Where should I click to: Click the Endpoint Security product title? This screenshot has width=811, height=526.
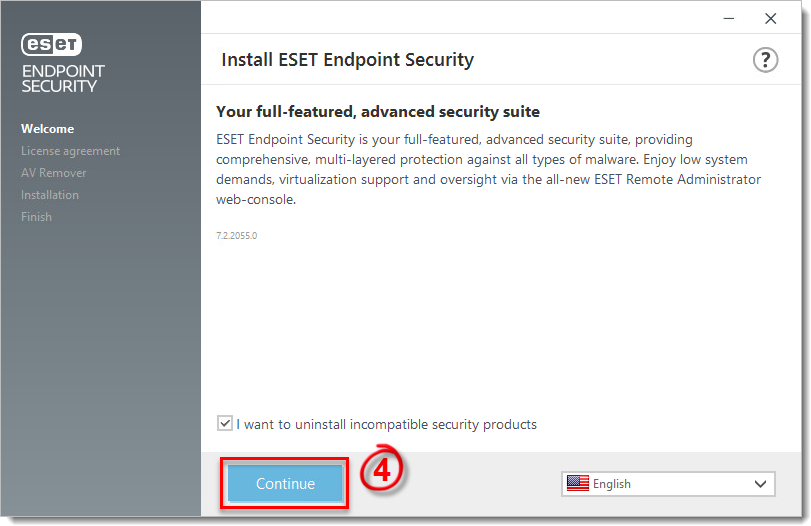pos(63,79)
